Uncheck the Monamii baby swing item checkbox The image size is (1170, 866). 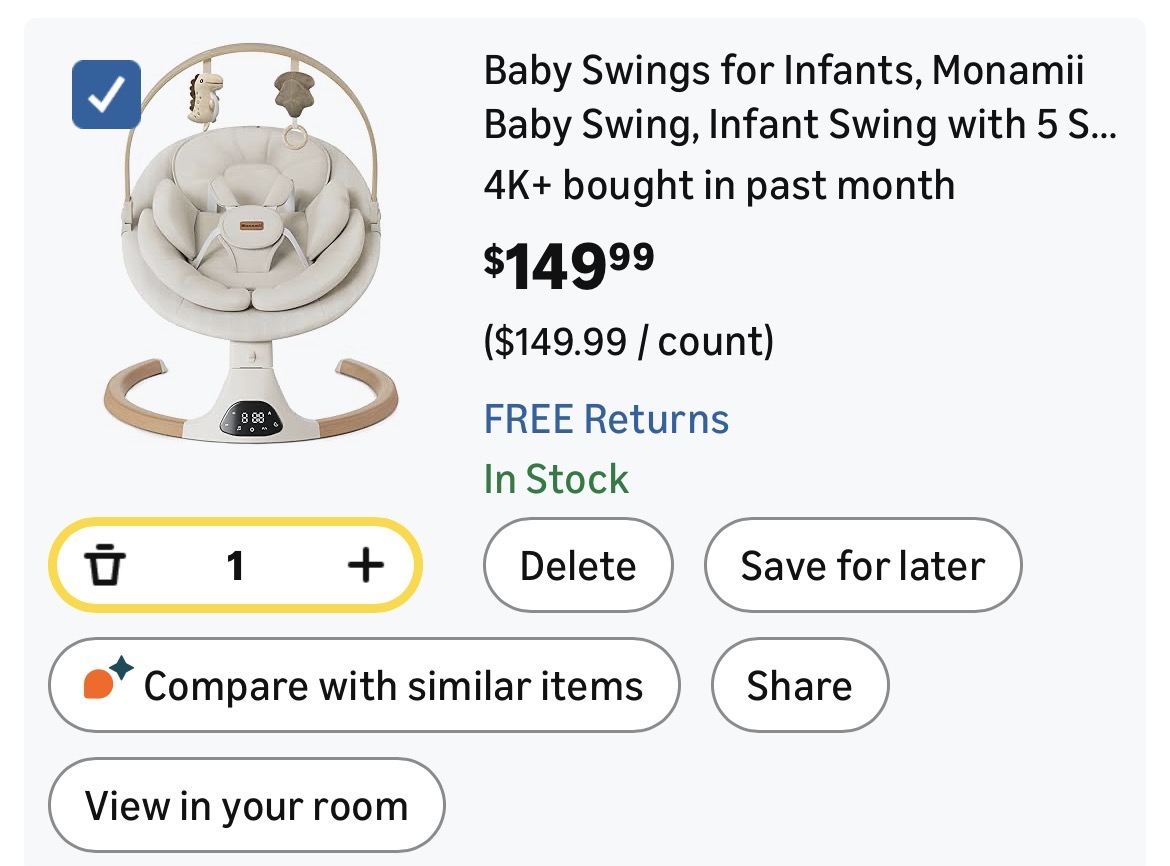[106, 95]
